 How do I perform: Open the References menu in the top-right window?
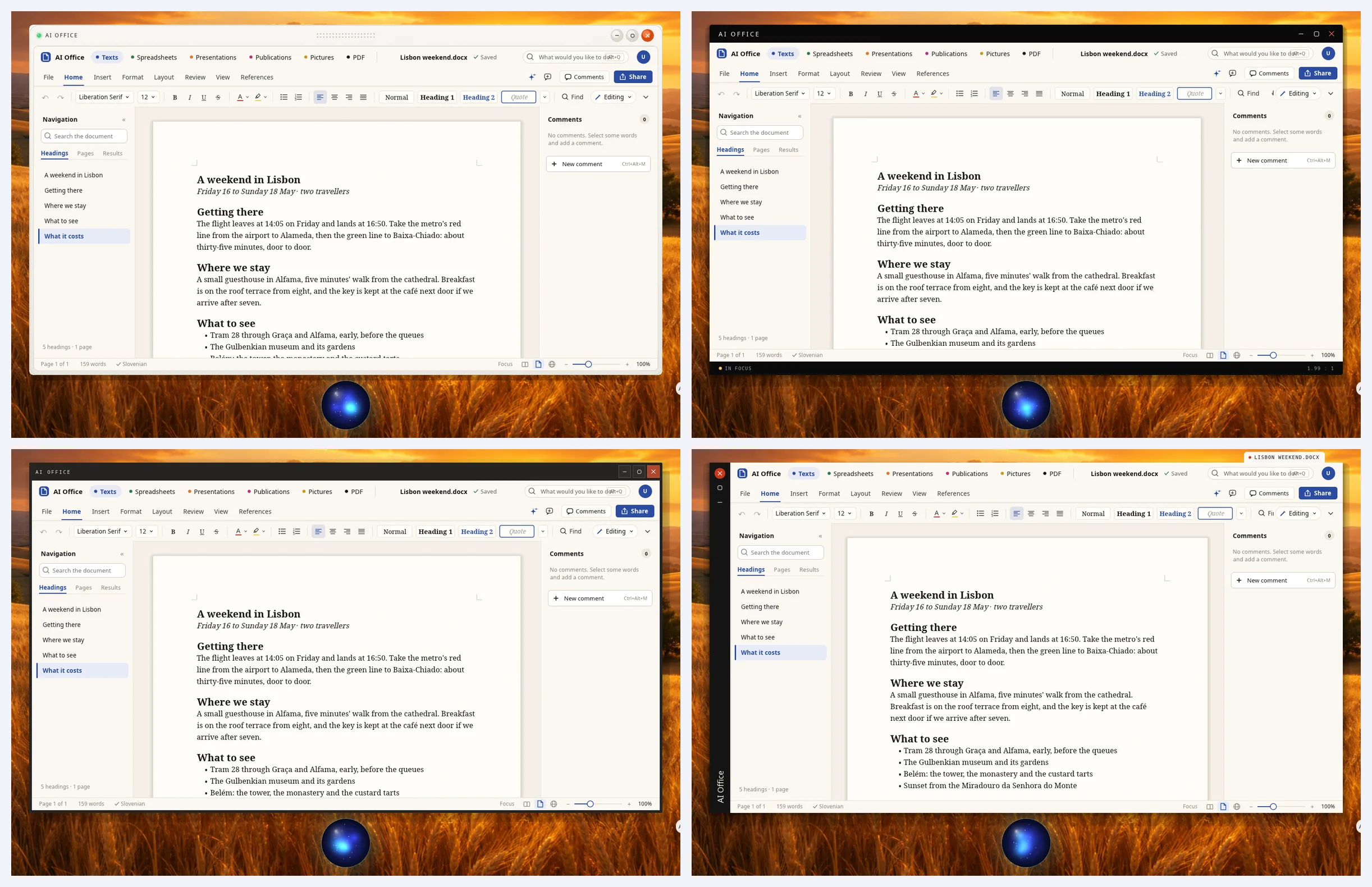[932, 74]
